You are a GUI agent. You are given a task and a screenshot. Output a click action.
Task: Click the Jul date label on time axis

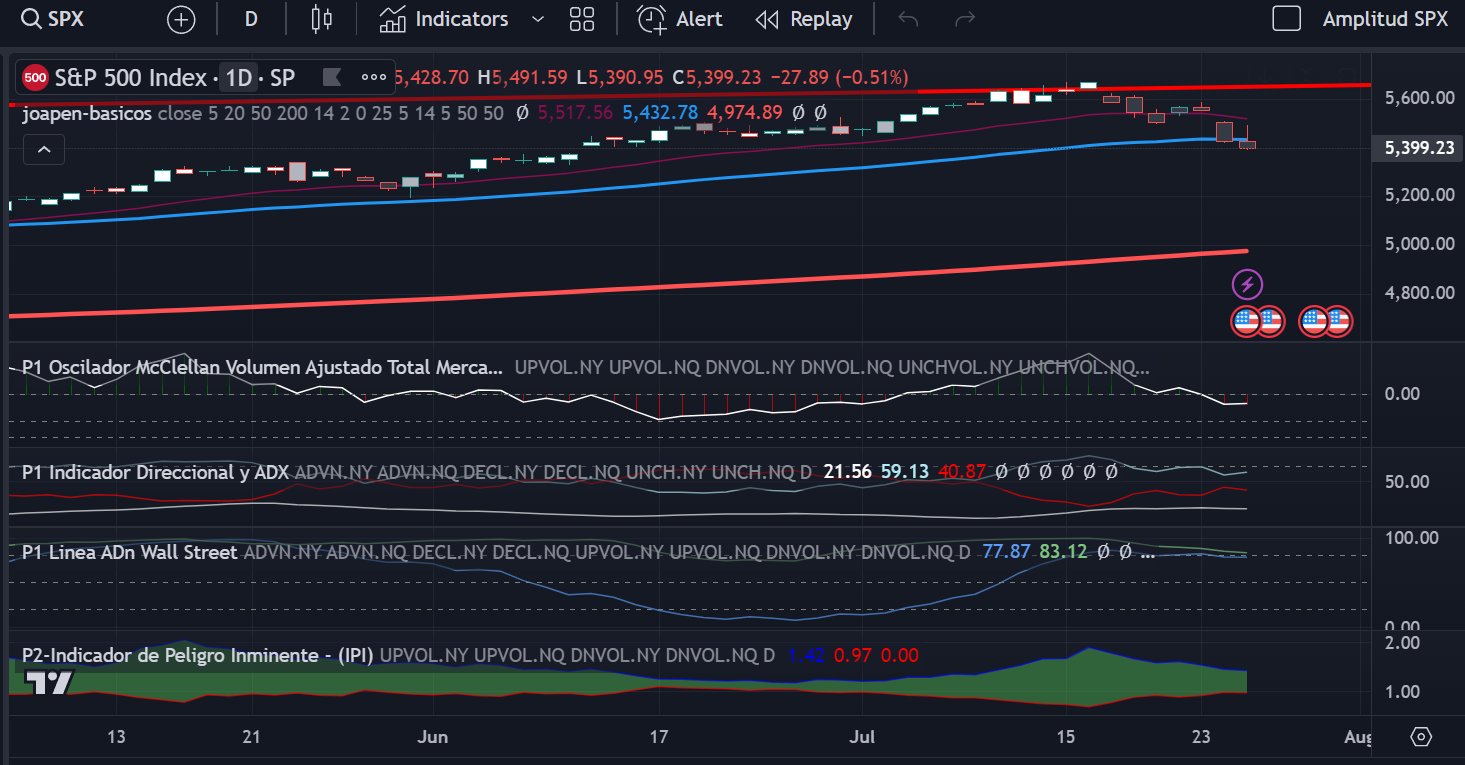(x=861, y=737)
